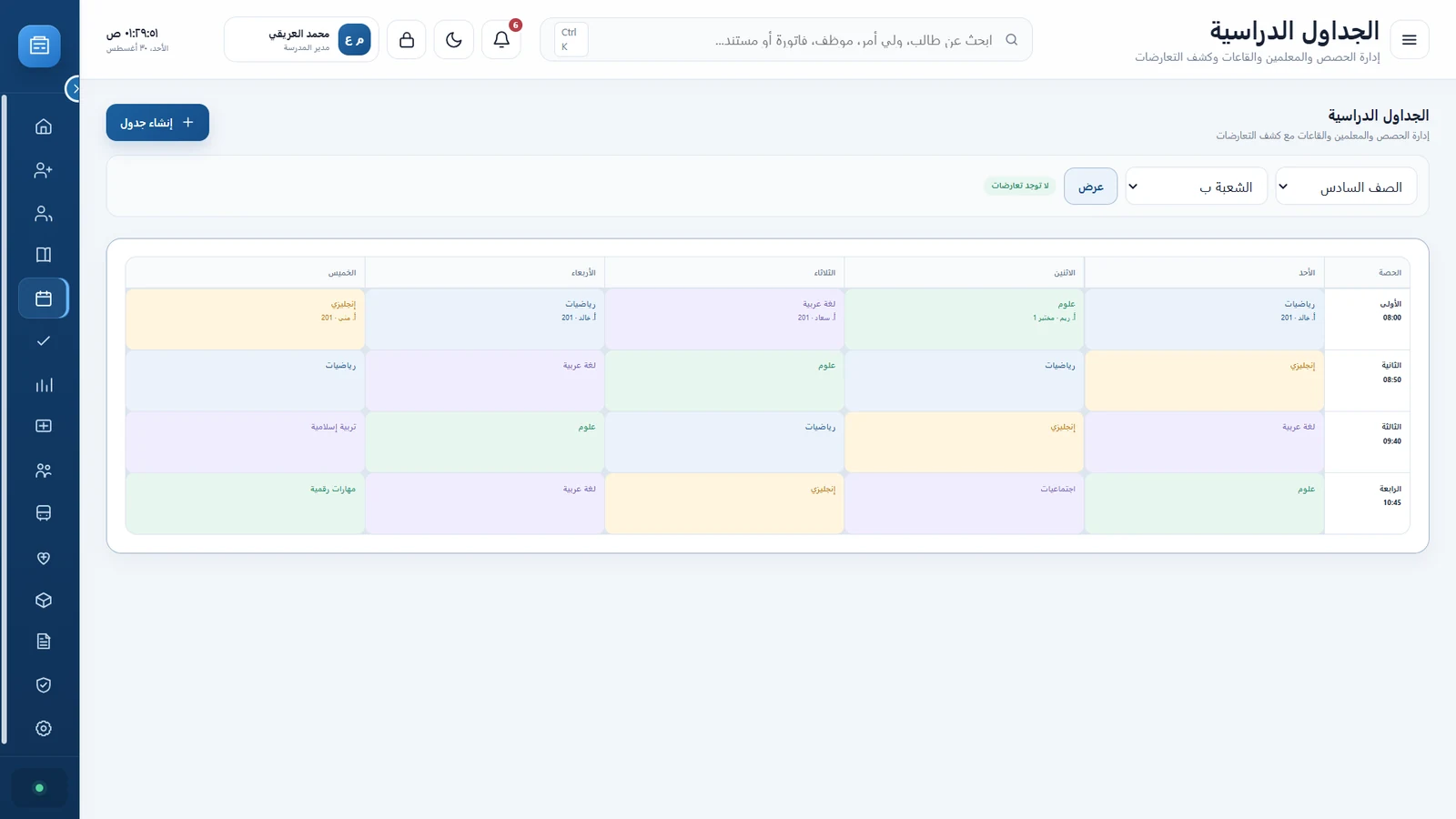
Task: Click the shield checkmark sidebar icon
Action: pos(43,685)
